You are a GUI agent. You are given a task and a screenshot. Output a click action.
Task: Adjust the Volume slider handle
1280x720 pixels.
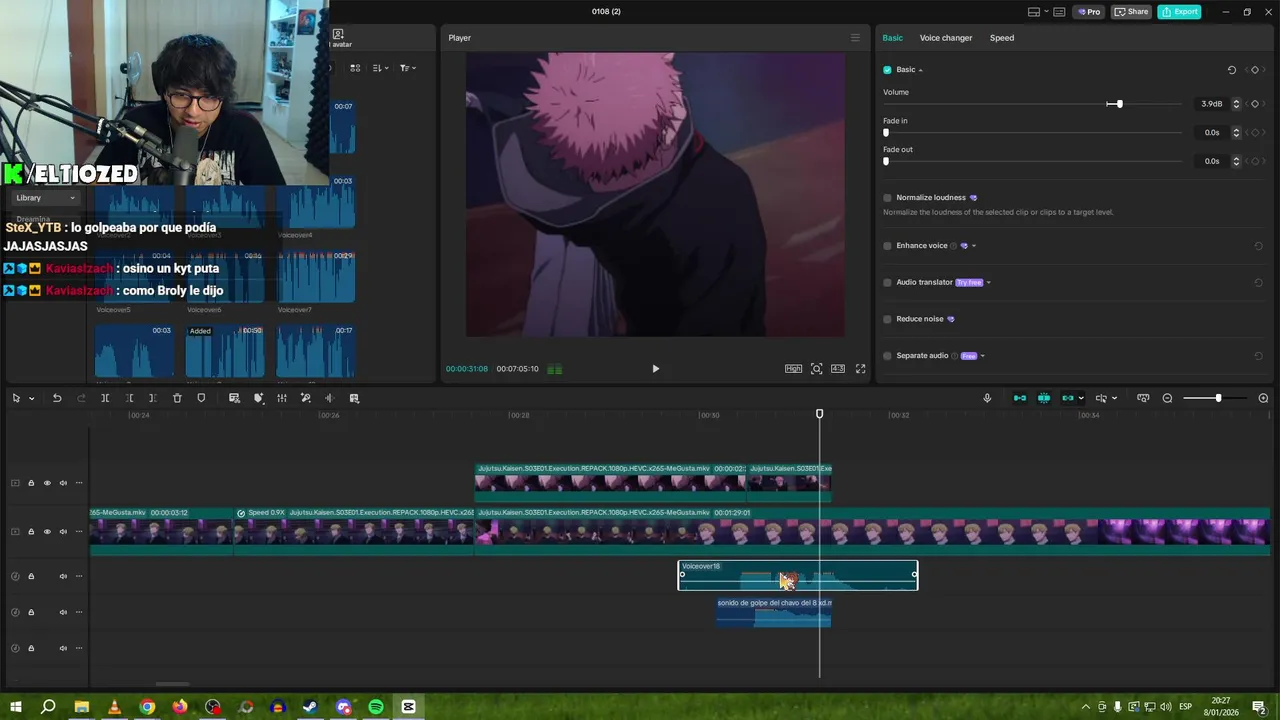pos(1119,104)
